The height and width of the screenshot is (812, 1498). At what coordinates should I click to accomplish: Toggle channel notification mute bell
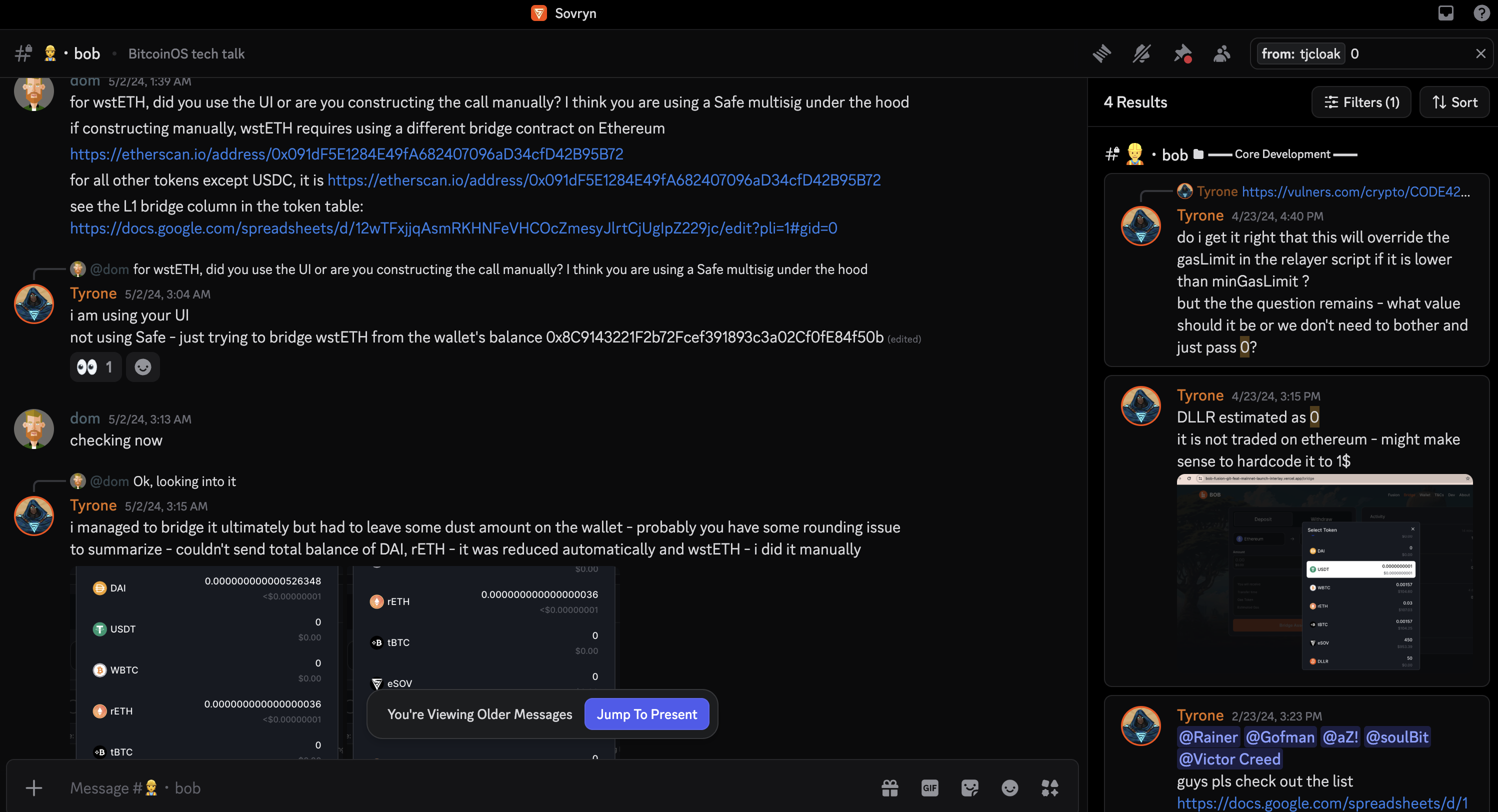[1141, 54]
